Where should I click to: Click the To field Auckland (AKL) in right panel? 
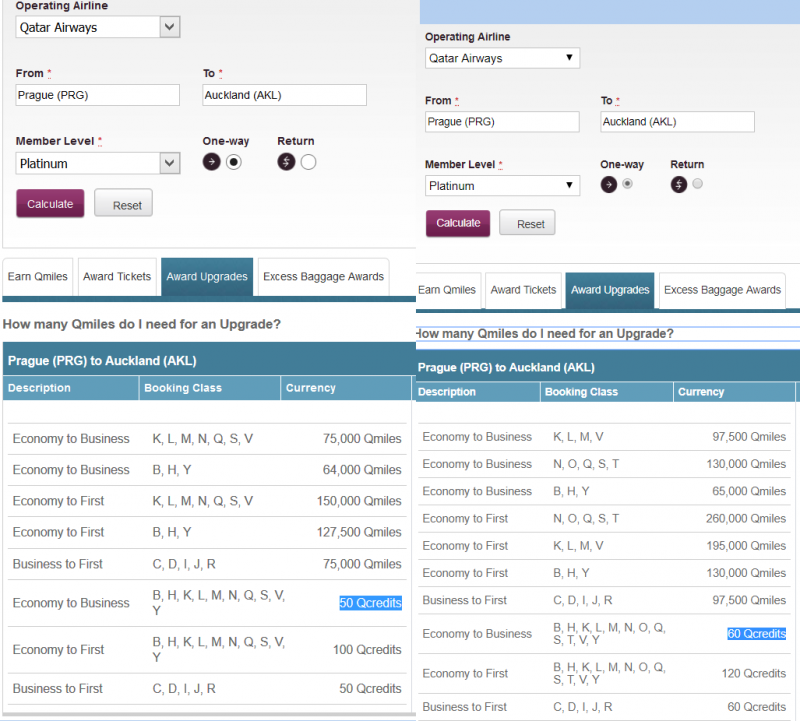(677, 121)
